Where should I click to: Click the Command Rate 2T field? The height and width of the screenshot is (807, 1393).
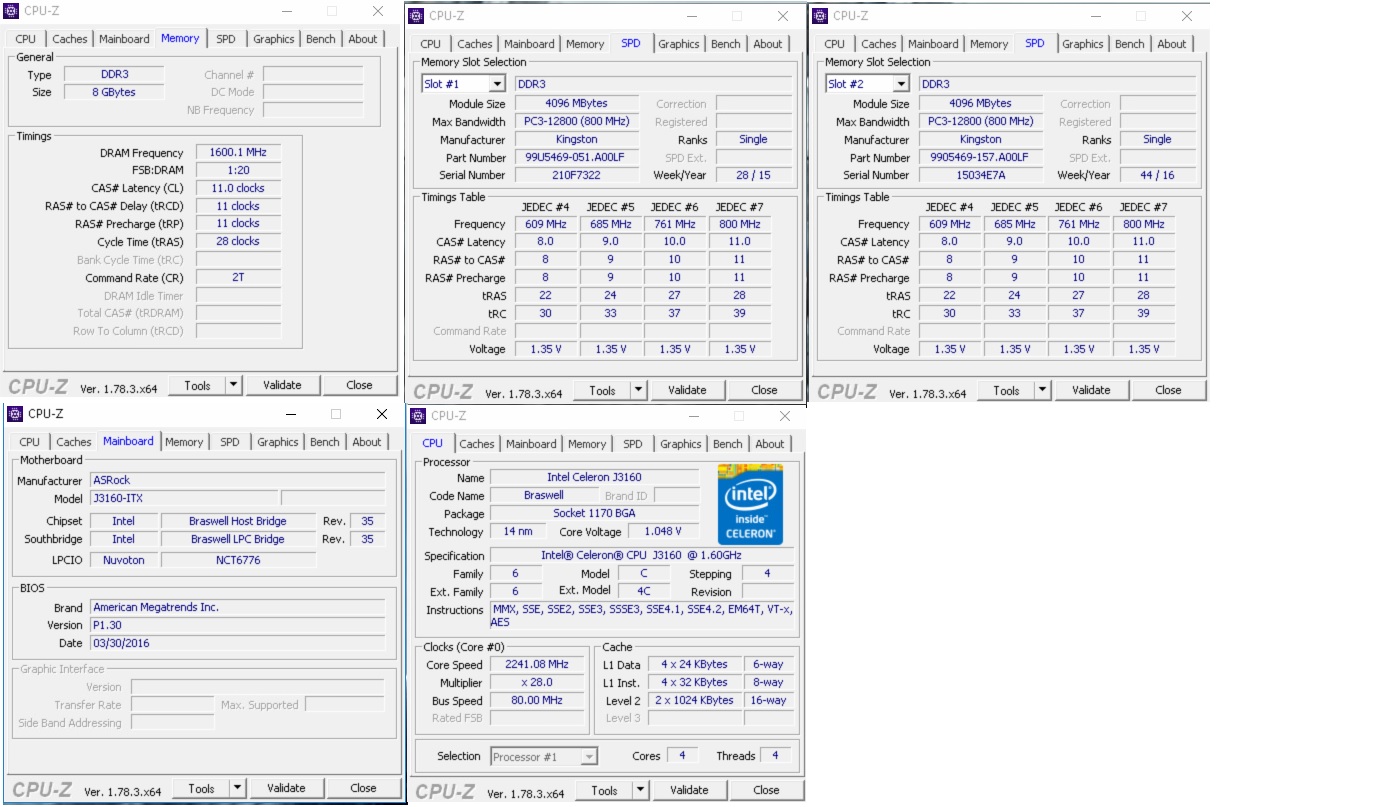238,278
